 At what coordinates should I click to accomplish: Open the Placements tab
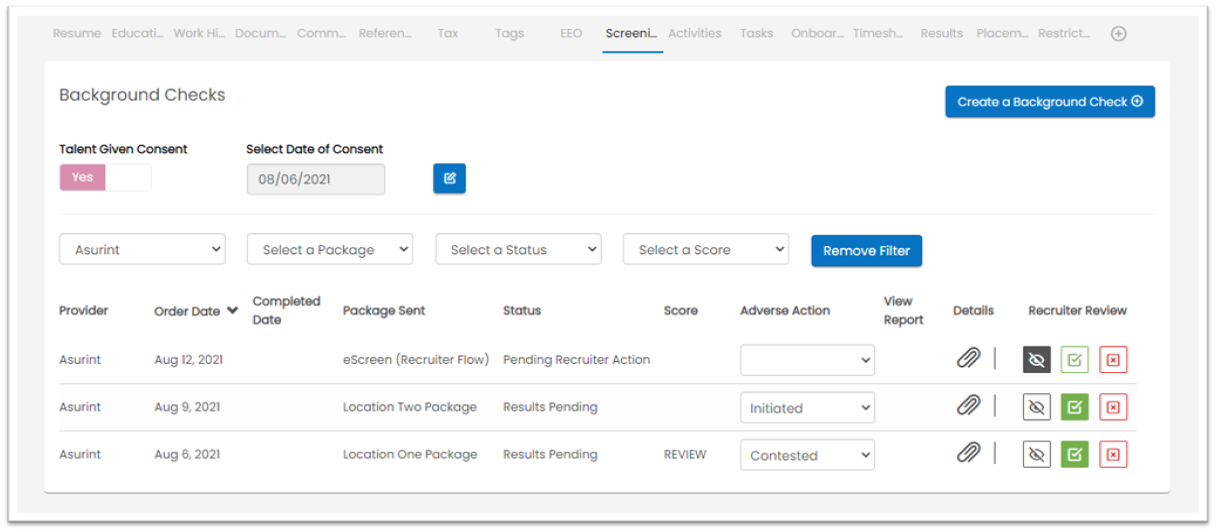pos(1002,33)
